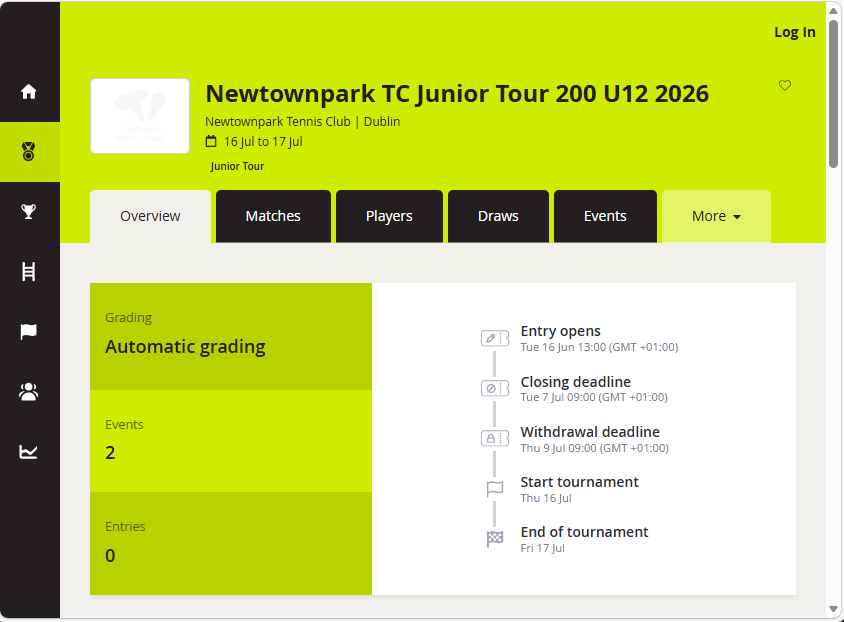Open the players group icon in the sidebar

29,391
